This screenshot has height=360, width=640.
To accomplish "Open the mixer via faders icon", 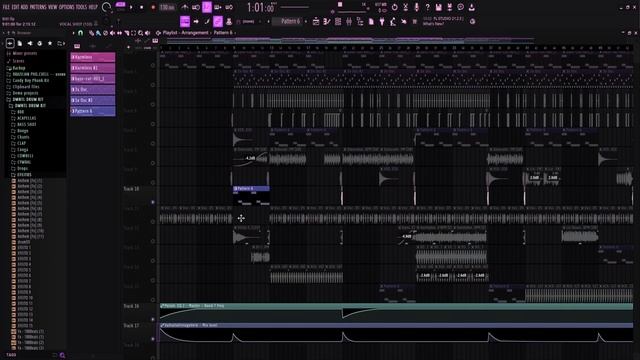I will coord(349,21).
